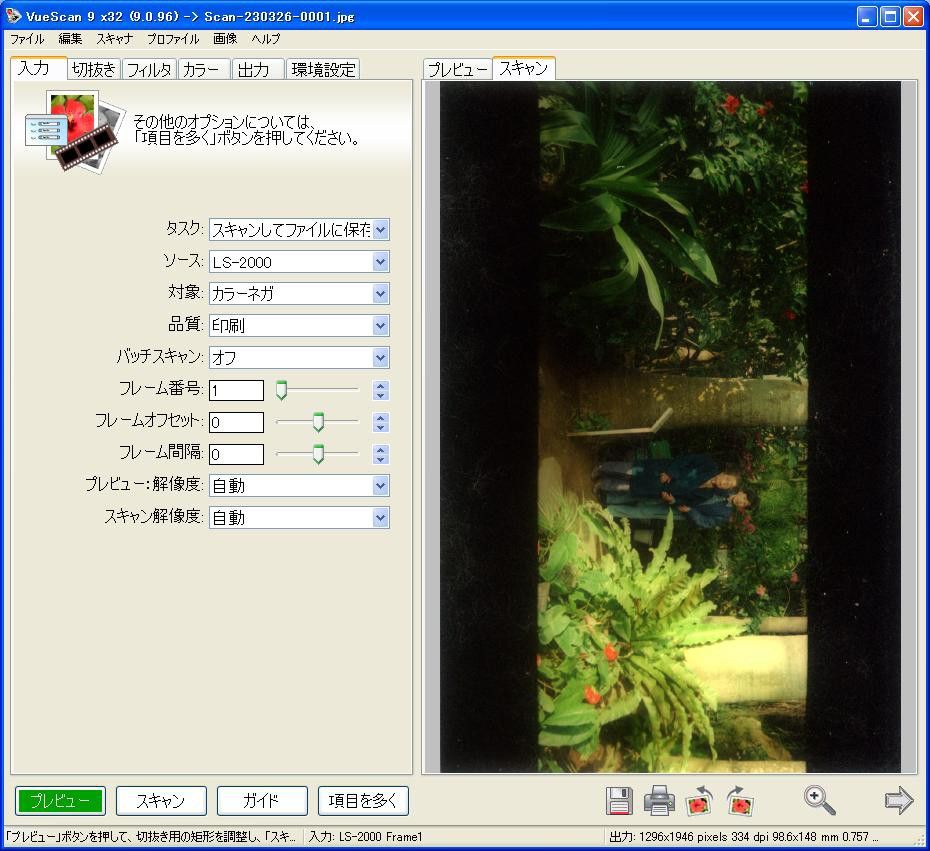Click the printer icon
Image resolution: width=930 pixels, height=851 pixels.
[x=660, y=801]
